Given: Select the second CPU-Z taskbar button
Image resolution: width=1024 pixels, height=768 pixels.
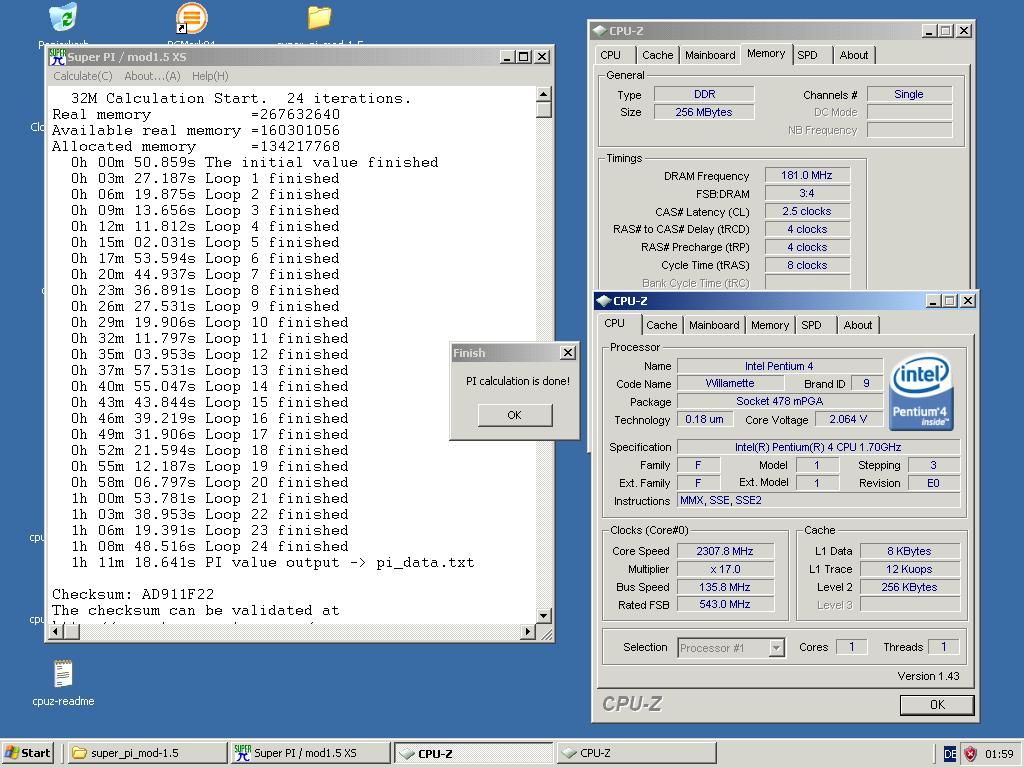Looking at the screenshot, I should pos(637,753).
